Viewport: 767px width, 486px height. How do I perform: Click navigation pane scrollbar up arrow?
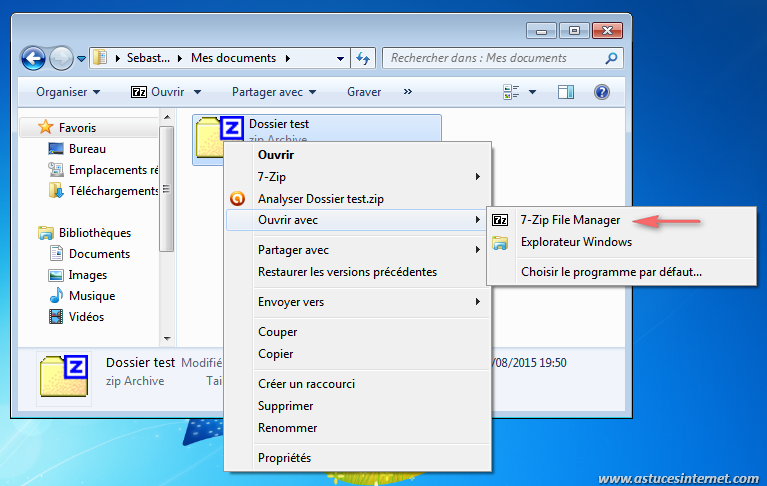(x=167, y=117)
